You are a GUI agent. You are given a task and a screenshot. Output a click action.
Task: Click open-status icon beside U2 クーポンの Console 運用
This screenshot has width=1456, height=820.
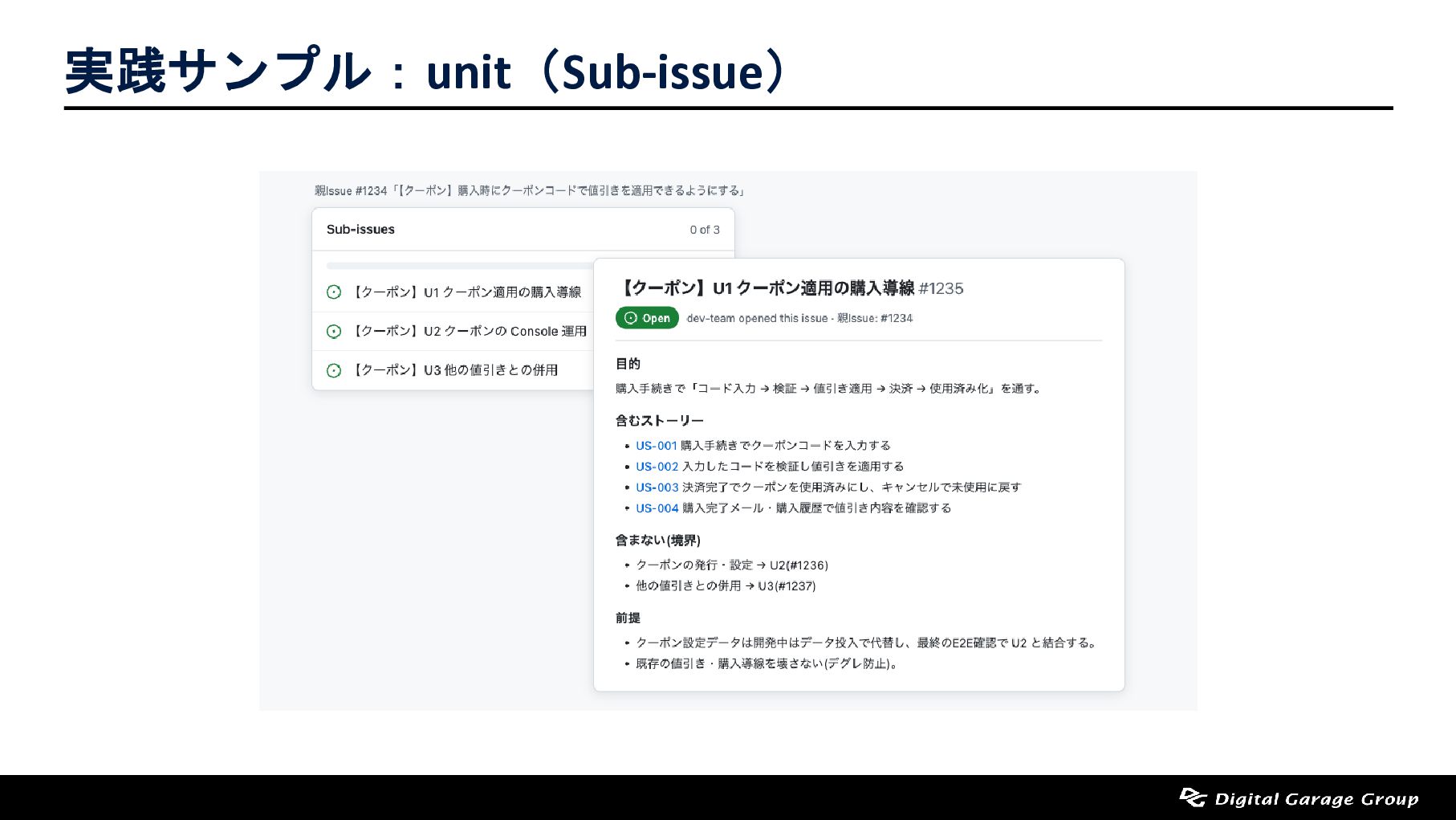[x=334, y=332]
